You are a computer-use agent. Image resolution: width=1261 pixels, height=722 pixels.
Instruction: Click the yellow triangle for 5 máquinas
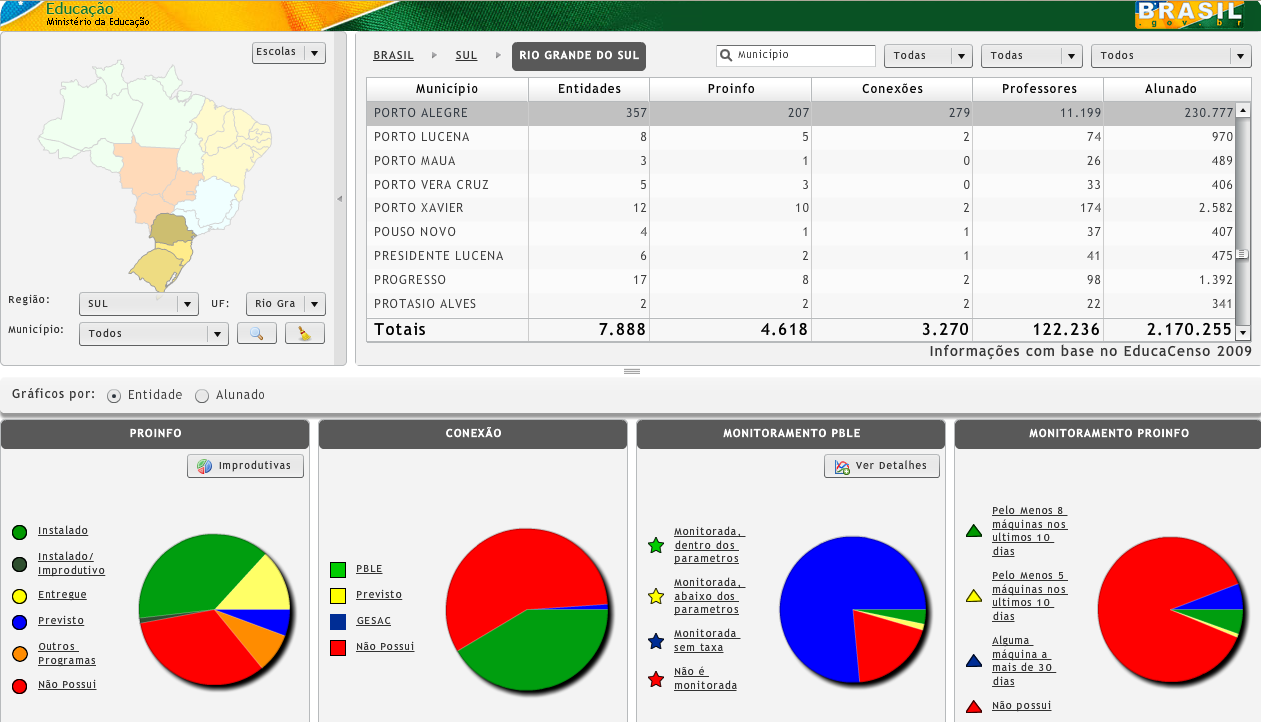click(973, 596)
